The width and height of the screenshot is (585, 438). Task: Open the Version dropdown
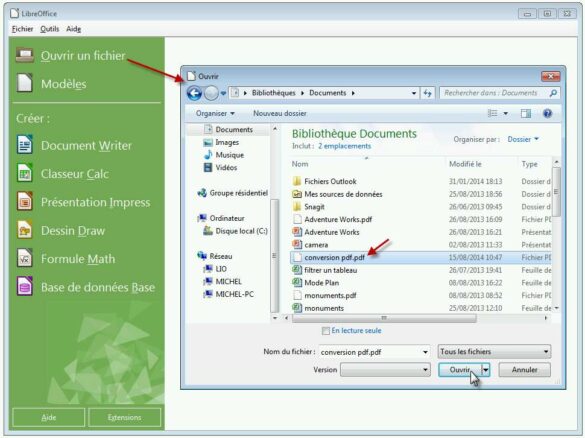(x=385, y=370)
